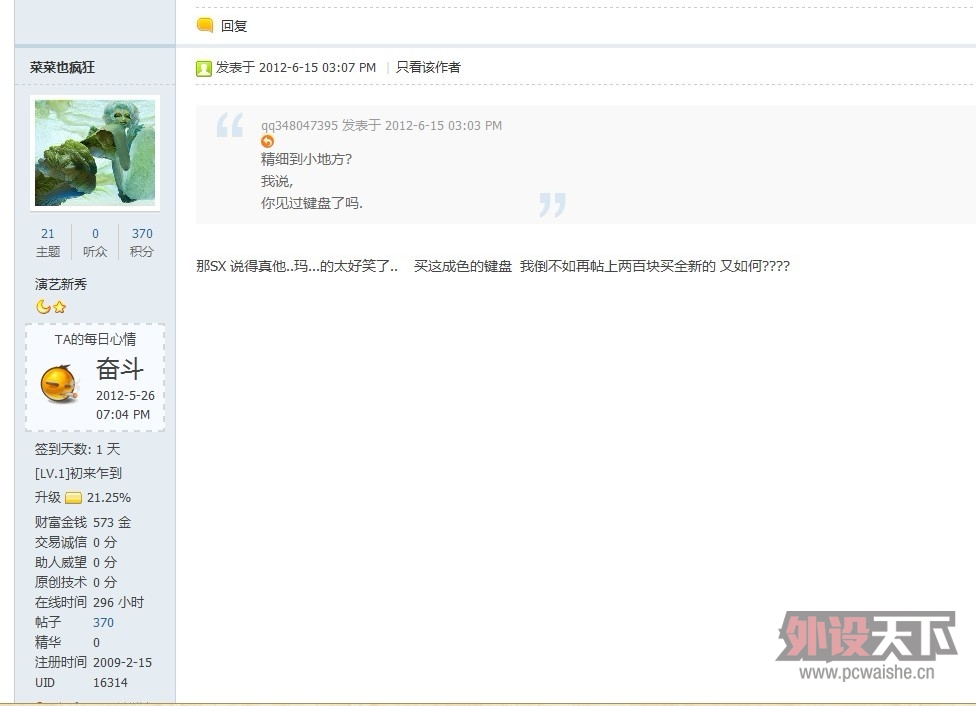Screen dimensions: 976x706
Task: Click the 签到天数: 1 天 text
Action: click(78, 449)
